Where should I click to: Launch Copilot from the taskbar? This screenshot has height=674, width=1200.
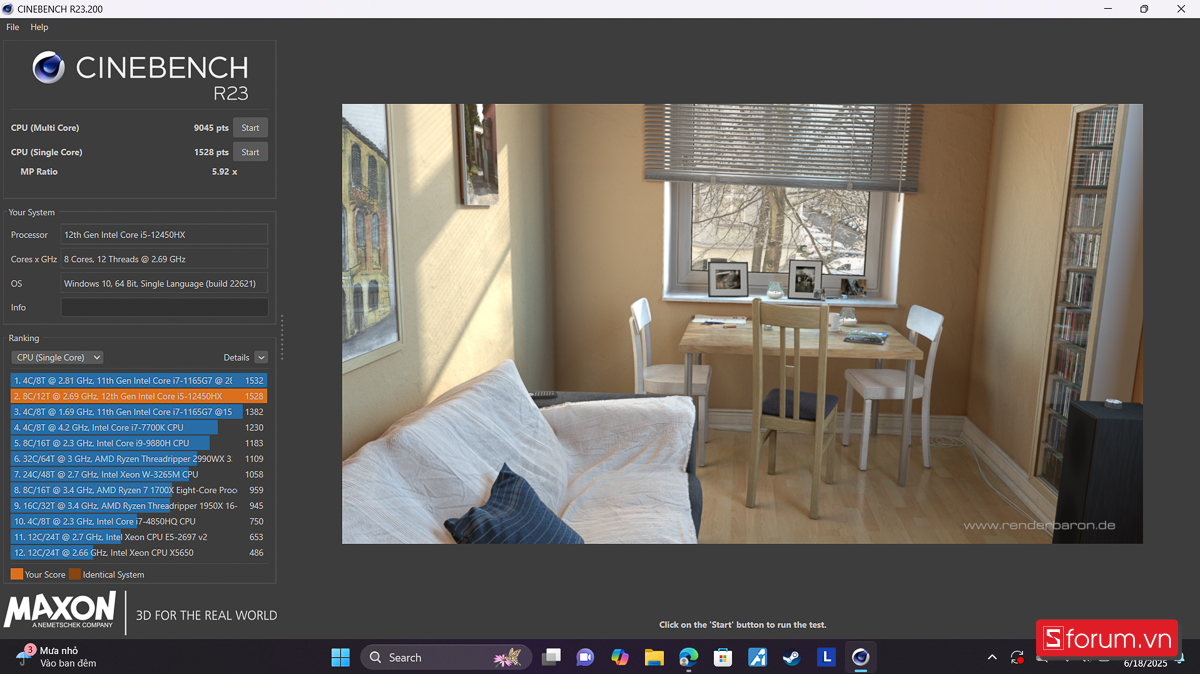[620, 657]
